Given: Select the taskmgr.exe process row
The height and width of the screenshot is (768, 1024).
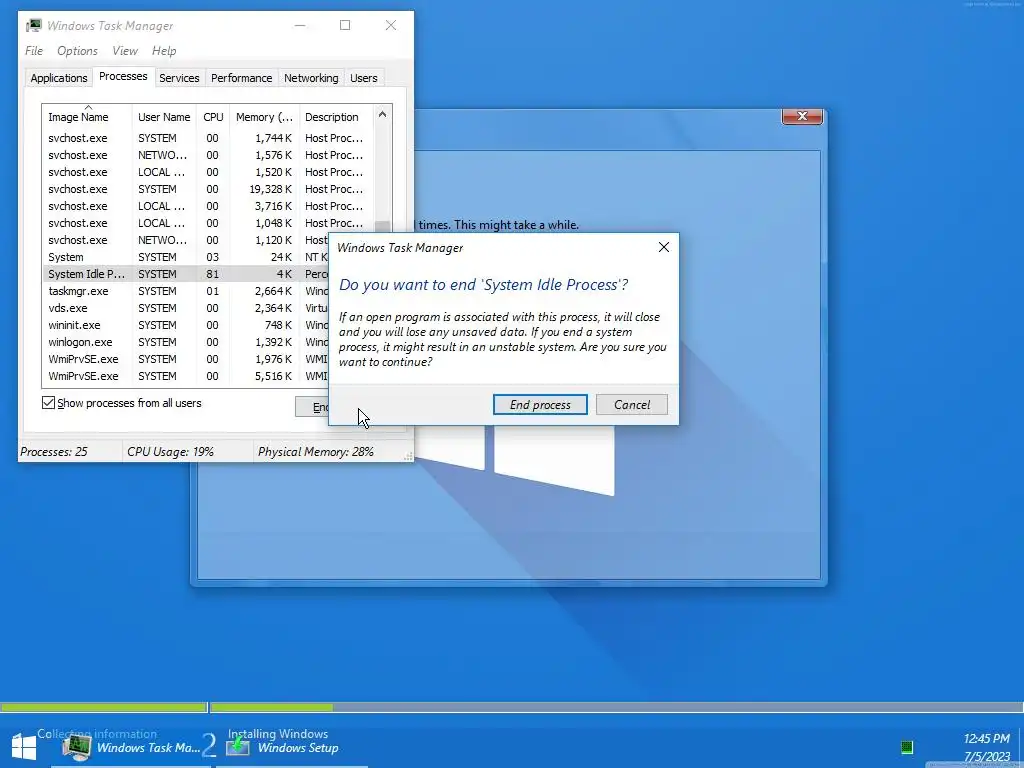Looking at the screenshot, I should point(186,291).
